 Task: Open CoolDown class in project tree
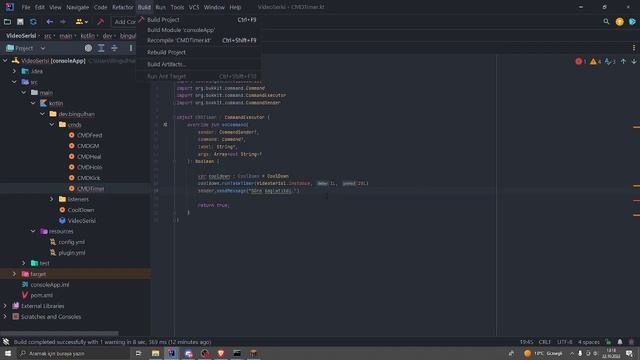click(81, 210)
